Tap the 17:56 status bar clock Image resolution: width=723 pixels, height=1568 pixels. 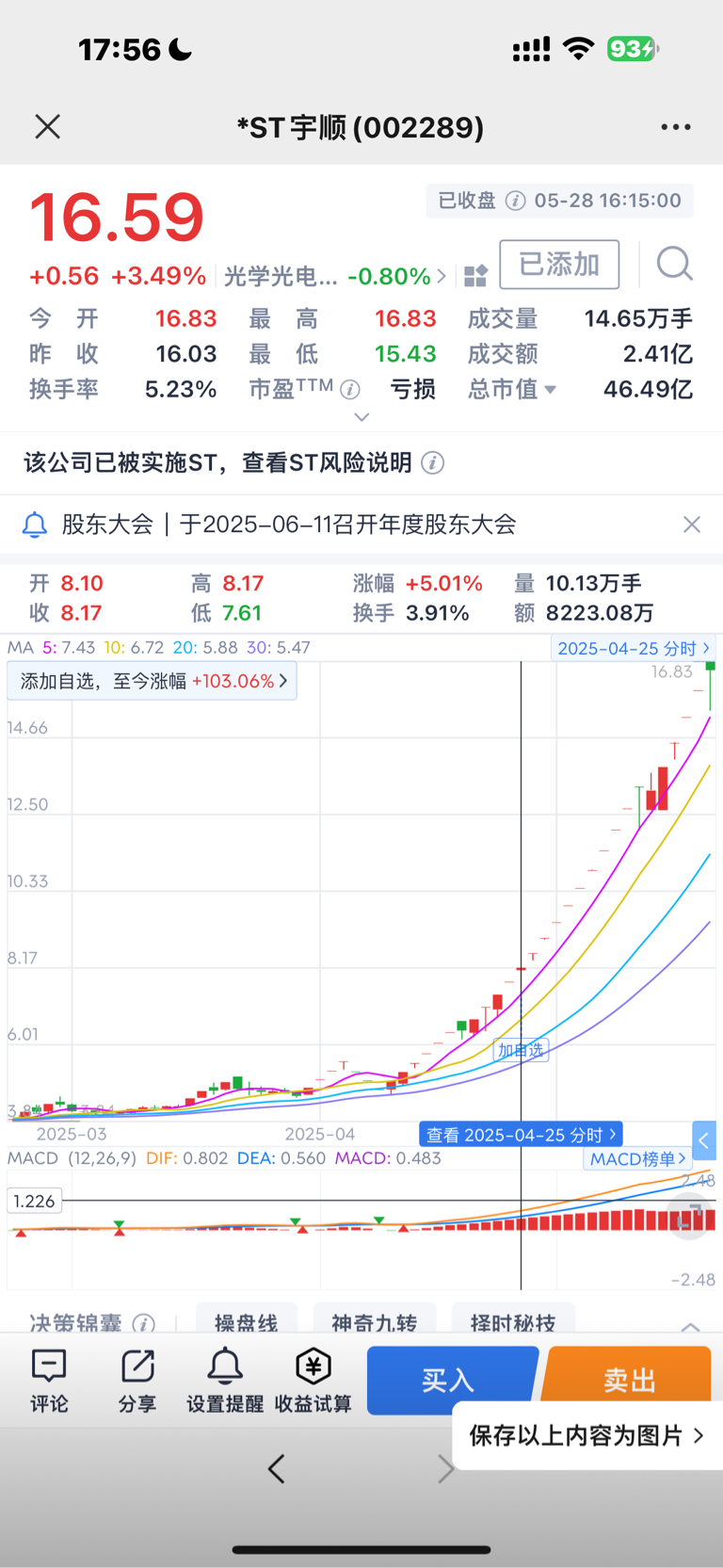(x=120, y=49)
